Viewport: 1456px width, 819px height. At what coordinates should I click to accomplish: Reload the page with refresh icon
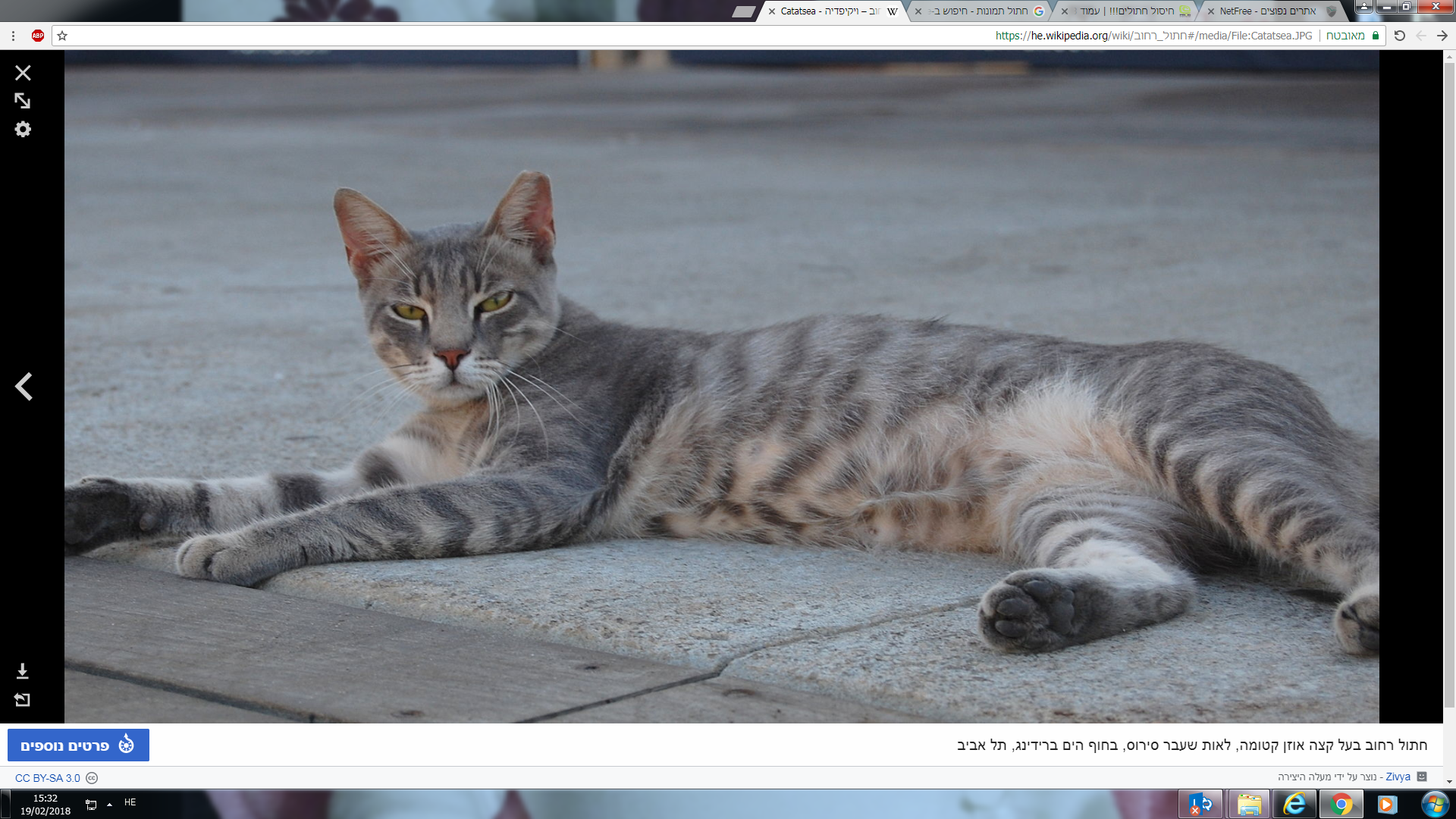coord(1400,36)
